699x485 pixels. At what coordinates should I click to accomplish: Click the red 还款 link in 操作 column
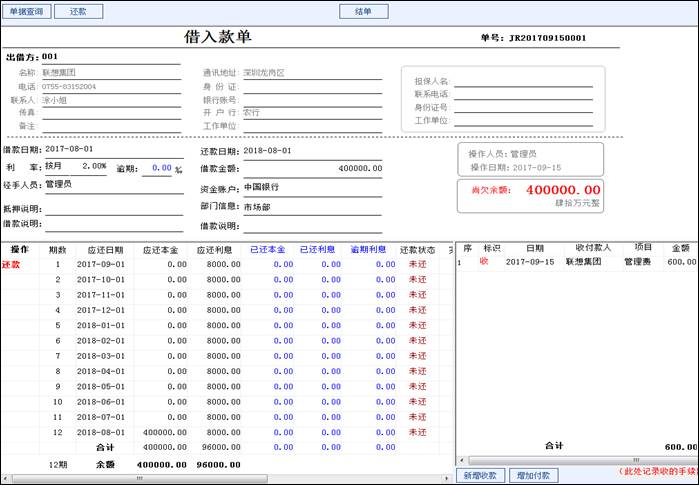[11, 265]
